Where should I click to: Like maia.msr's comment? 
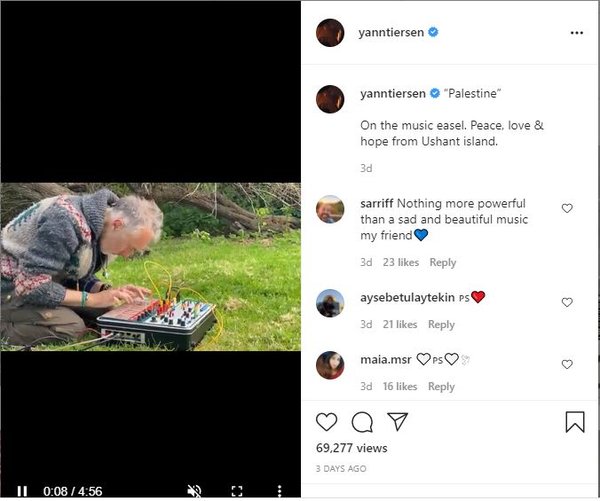[567, 364]
